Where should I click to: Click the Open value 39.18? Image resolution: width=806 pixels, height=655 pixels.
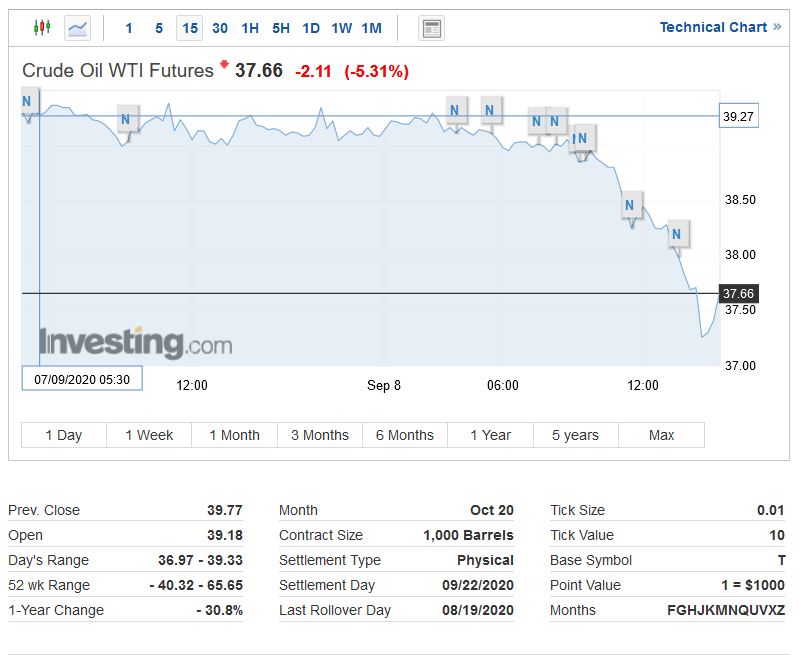click(x=225, y=535)
